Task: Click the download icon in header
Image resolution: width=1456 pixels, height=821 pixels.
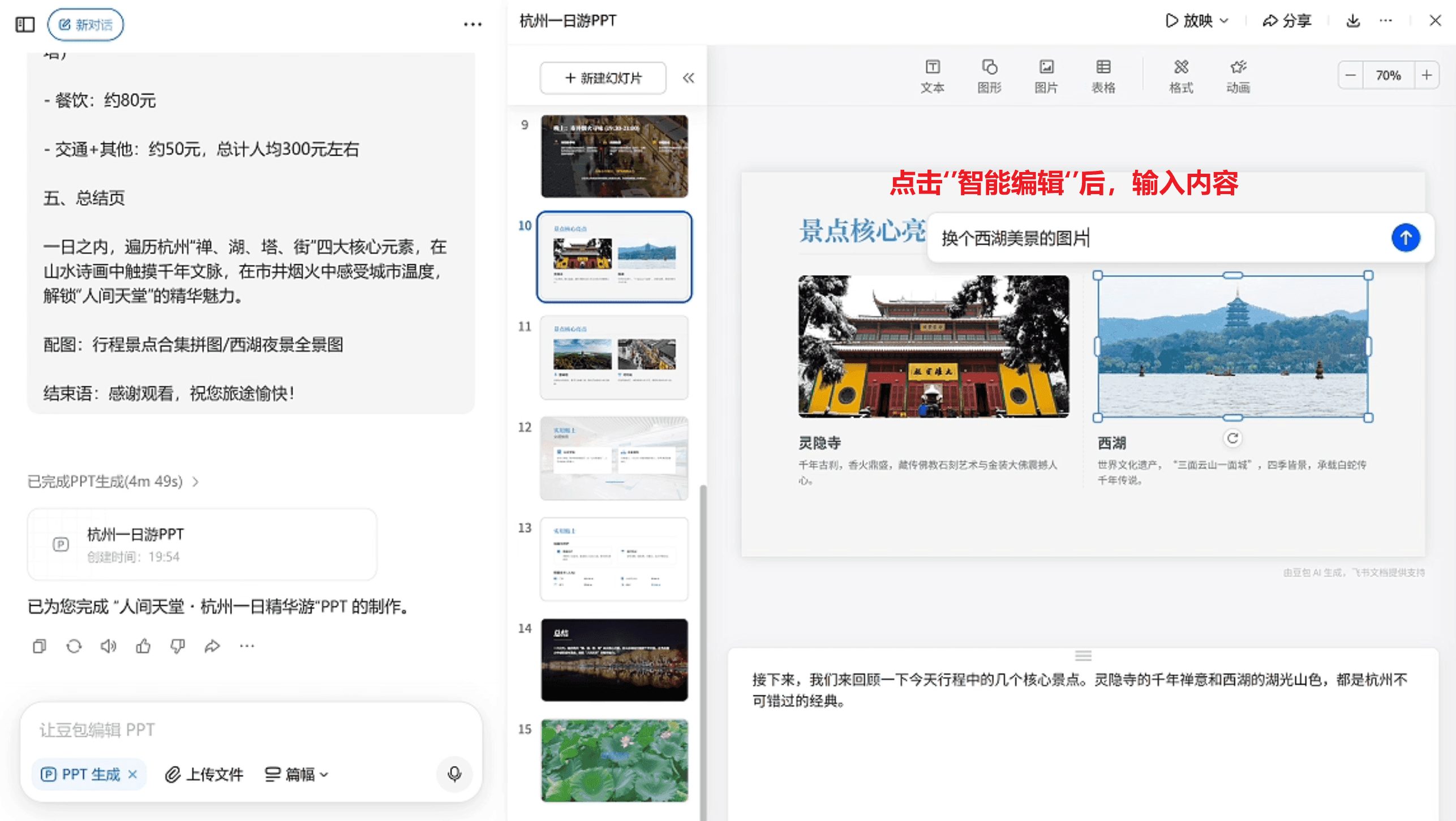Action: 1352,21
